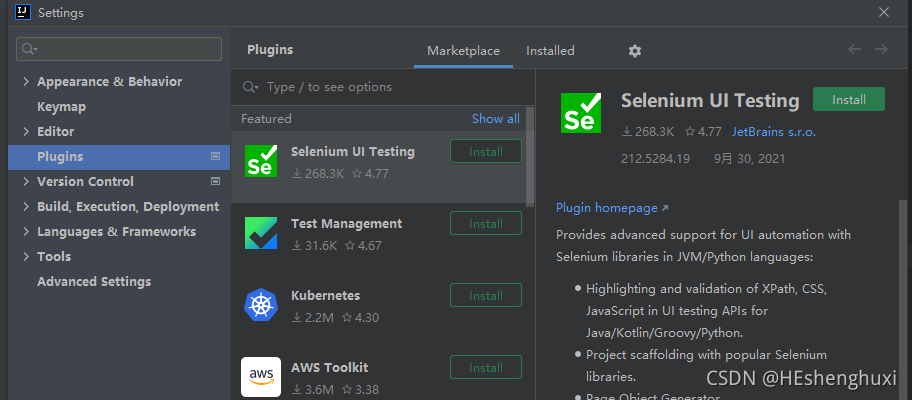
Task: Click the search icon in plugin search field
Action: (x=251, y=87)
